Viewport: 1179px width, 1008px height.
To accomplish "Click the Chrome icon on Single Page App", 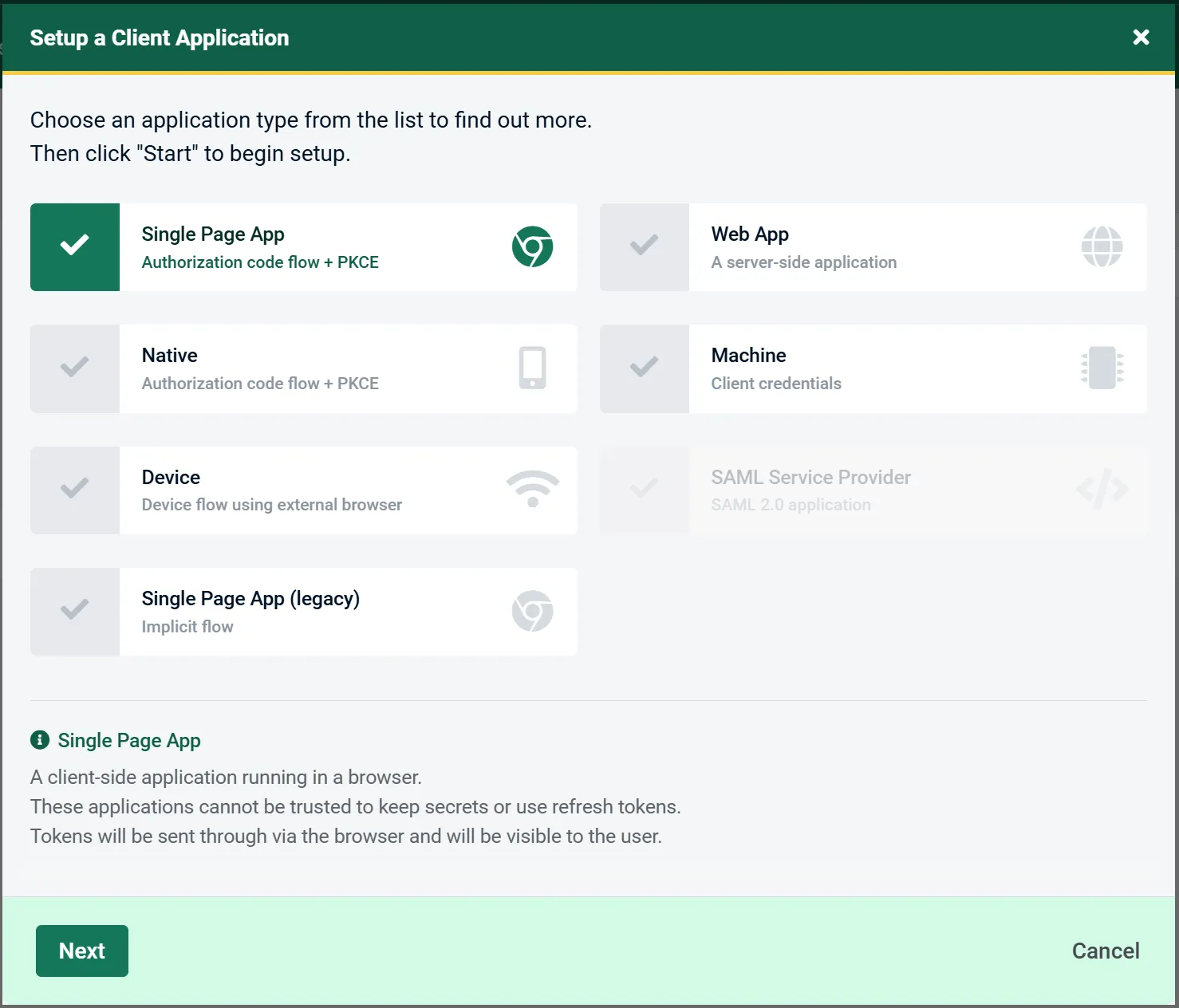I will (533, 246).
